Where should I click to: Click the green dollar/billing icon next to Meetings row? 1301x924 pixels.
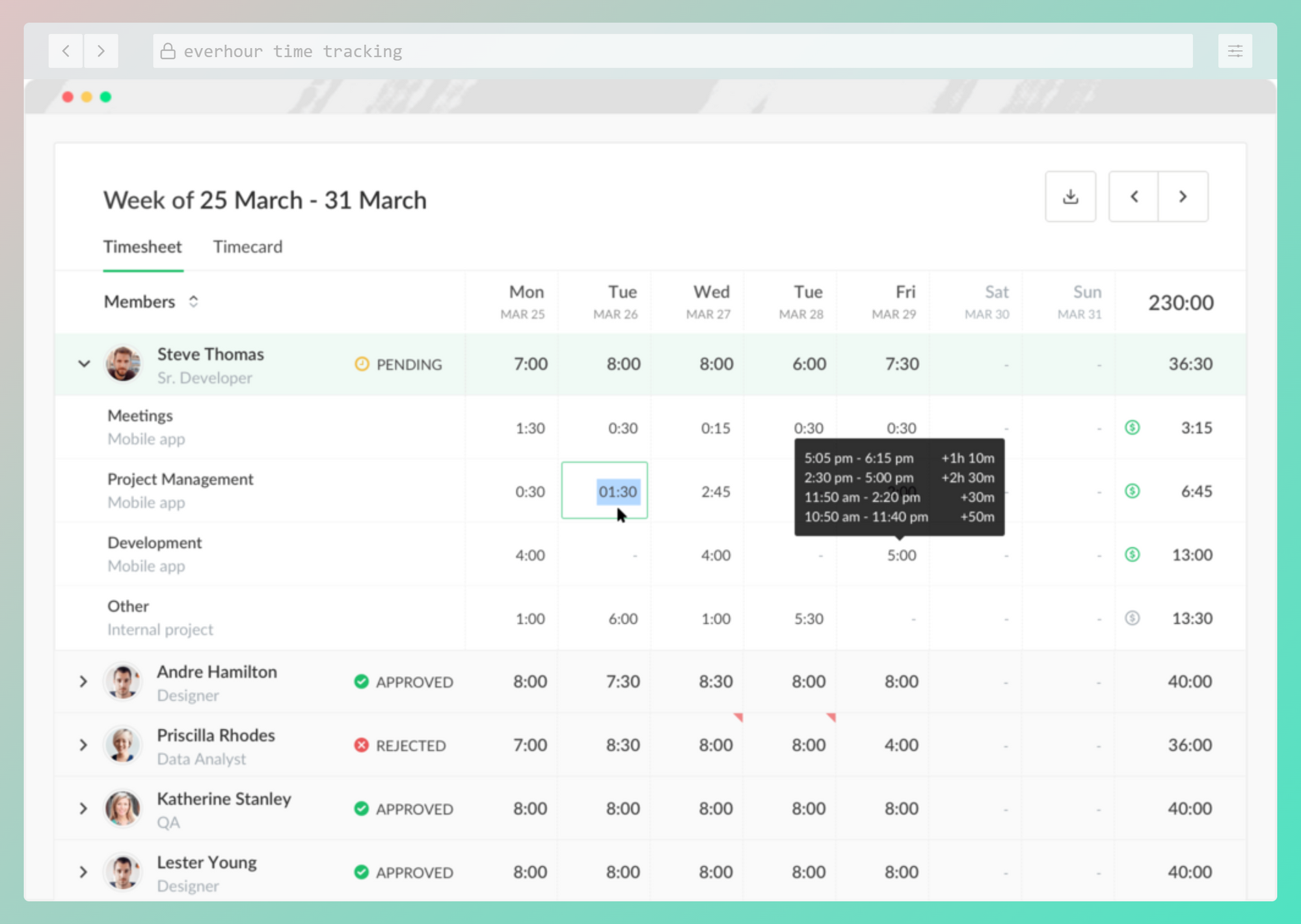coord(1132,428)
